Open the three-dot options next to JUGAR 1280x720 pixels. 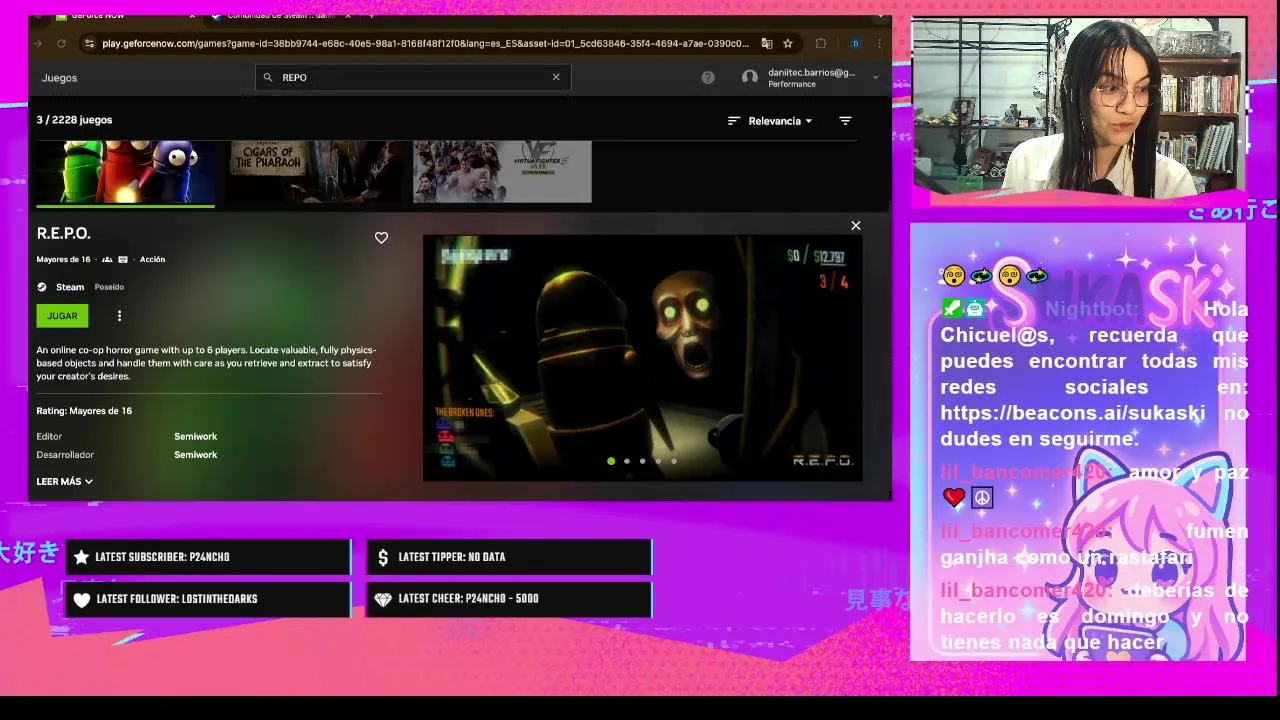click(119, 316)
